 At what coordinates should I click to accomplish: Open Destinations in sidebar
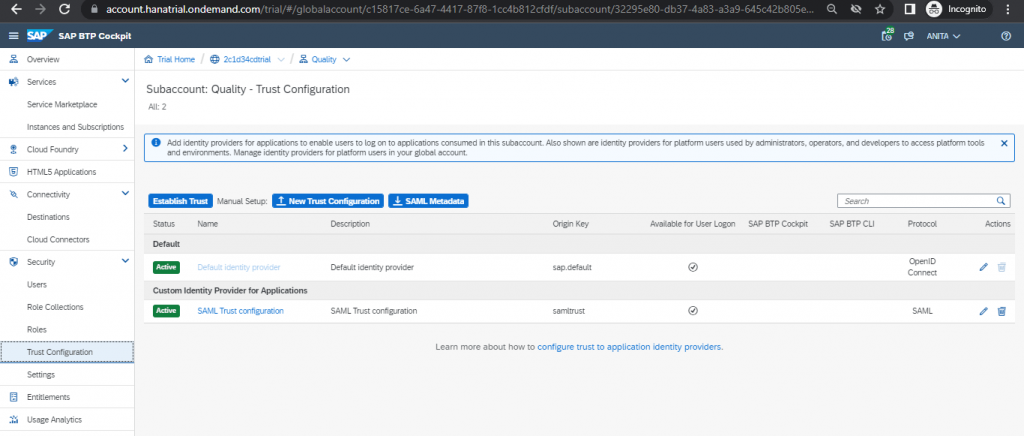(48, 217)
